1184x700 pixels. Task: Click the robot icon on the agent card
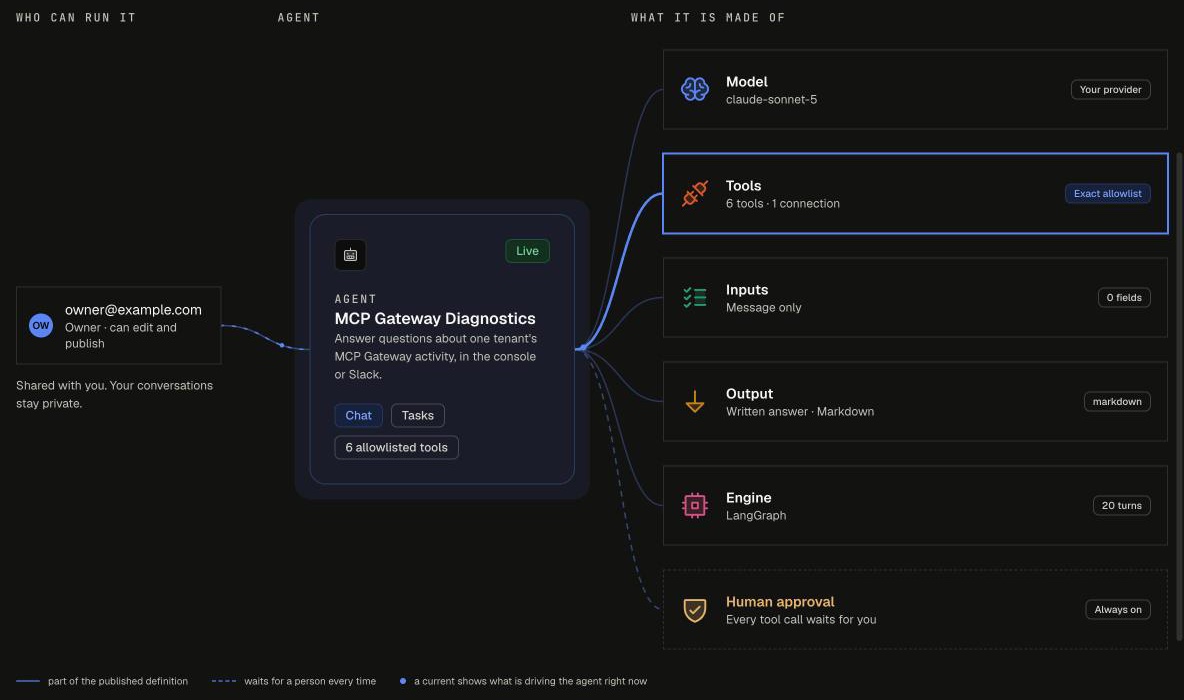pos(350,254)
